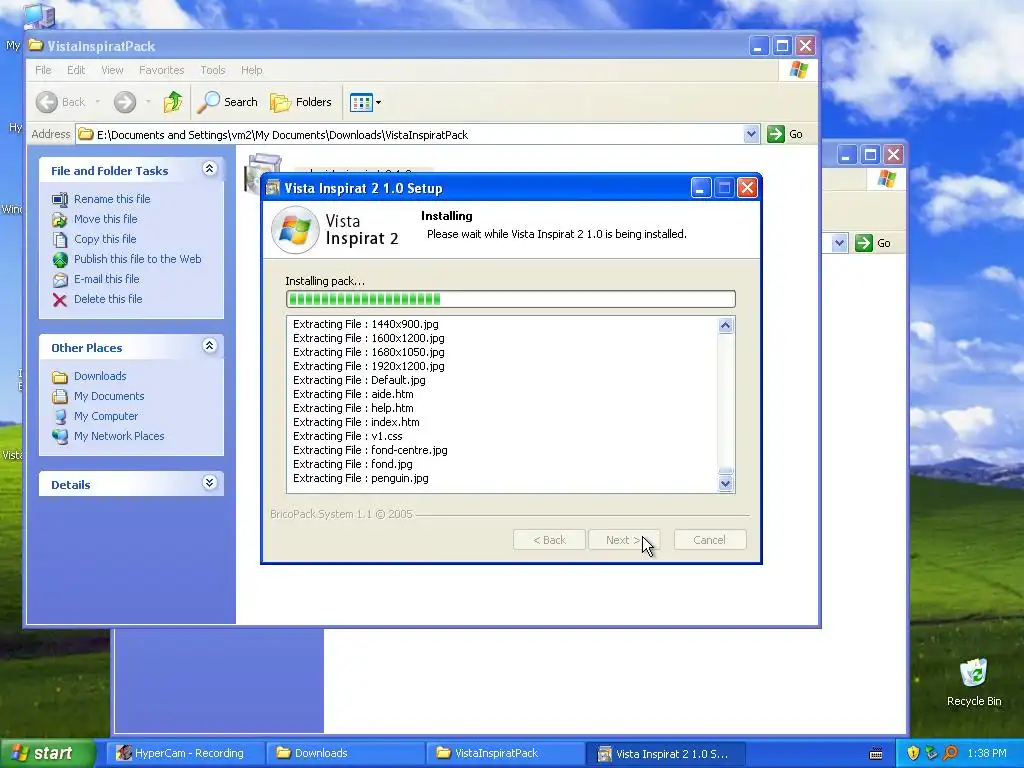Open Downloads in Other Places
The height and width of the screenshot is (768, 1024).
100,376
